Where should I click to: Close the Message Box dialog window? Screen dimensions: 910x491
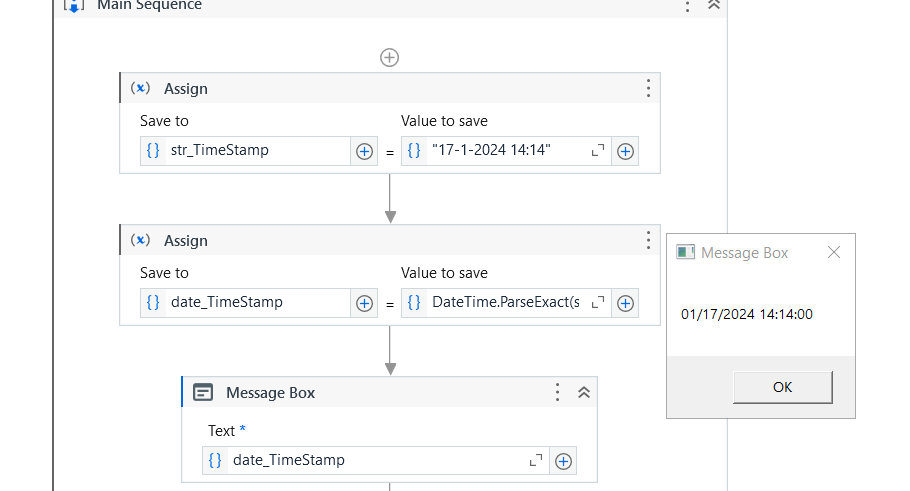tap(834, 252)
